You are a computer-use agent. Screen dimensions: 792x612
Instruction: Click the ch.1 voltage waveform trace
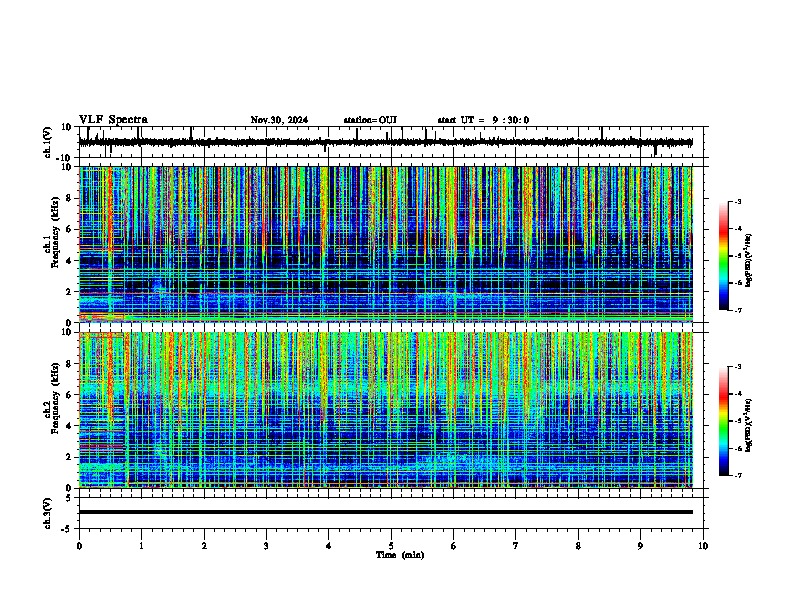385,142
